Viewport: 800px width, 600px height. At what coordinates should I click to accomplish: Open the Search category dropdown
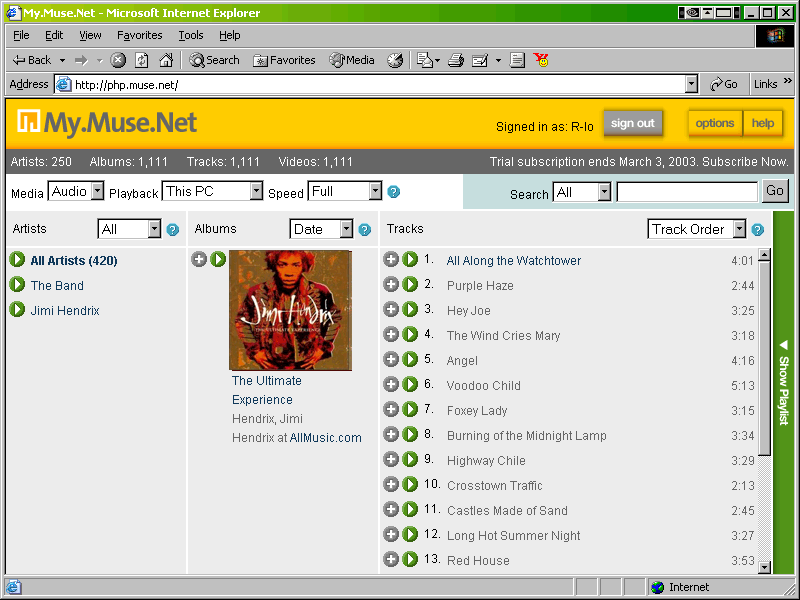click(x=582, y=192)
